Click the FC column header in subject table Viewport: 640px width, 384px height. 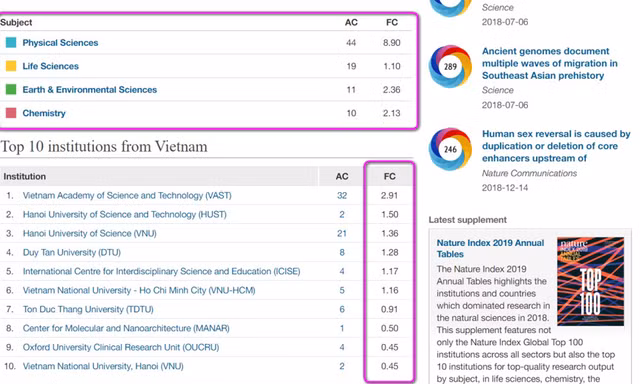click(392, 22)
